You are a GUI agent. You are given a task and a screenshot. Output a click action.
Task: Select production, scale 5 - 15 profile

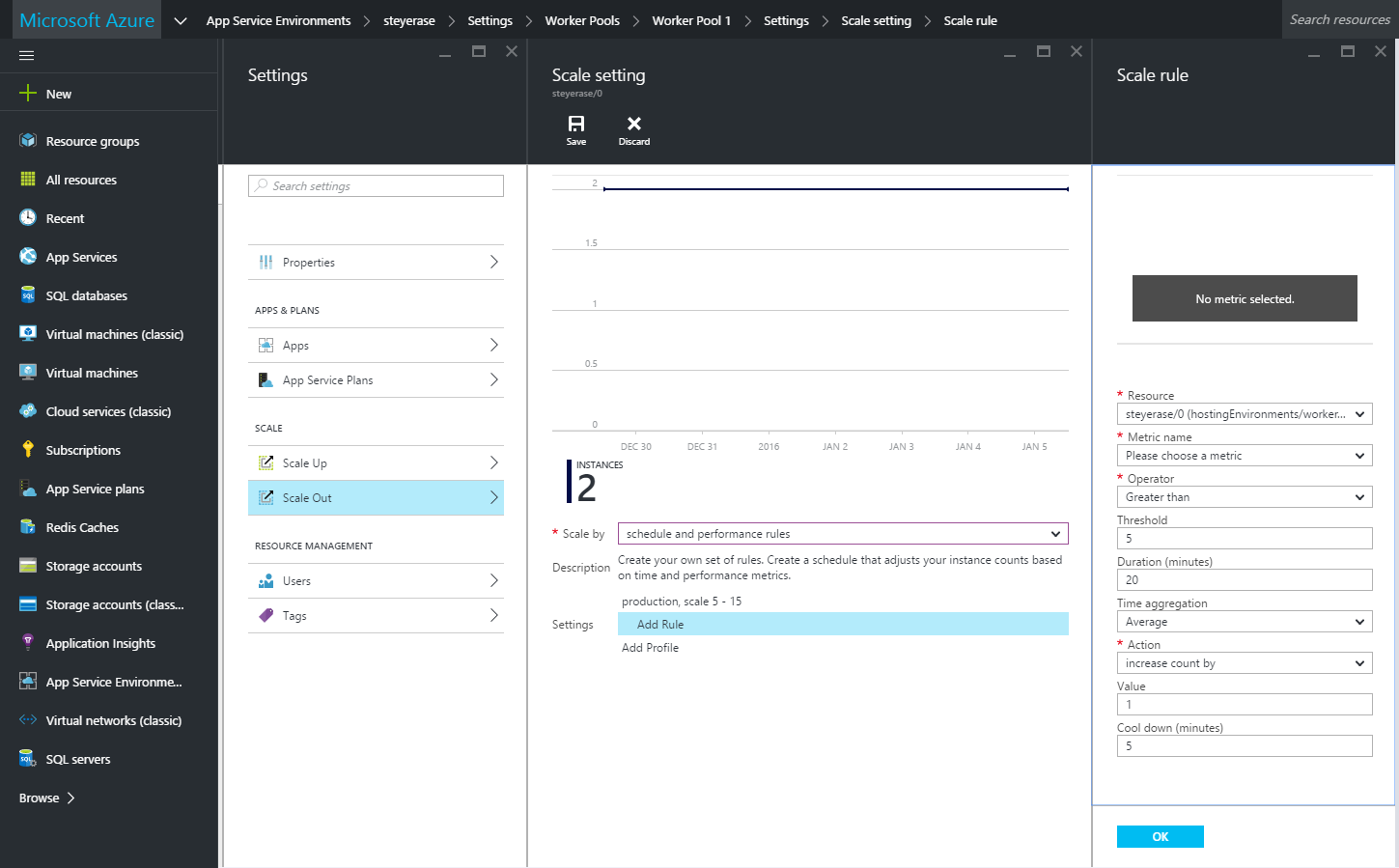point(682,601)
